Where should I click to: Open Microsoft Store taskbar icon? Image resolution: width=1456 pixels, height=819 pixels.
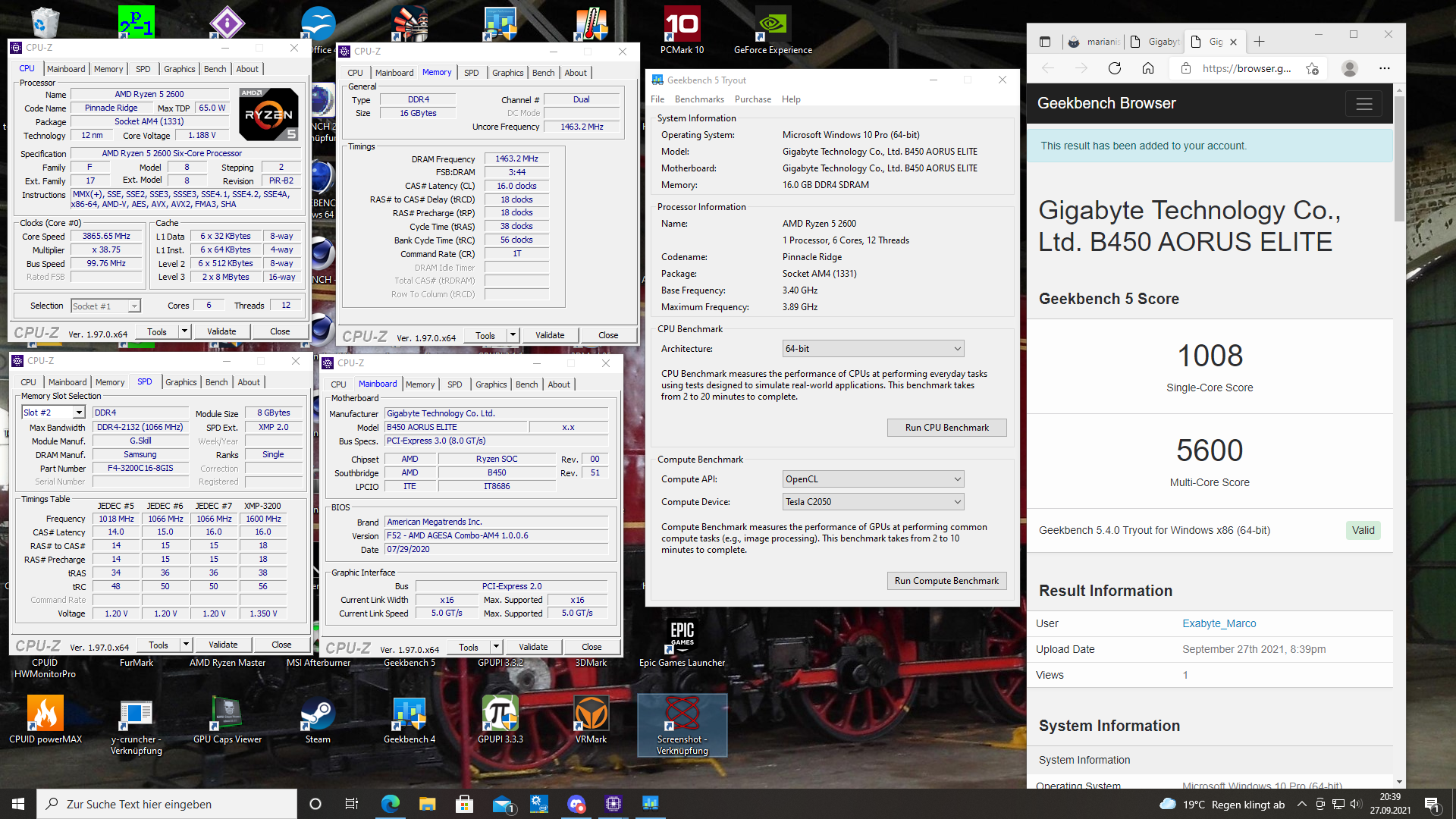464,804
